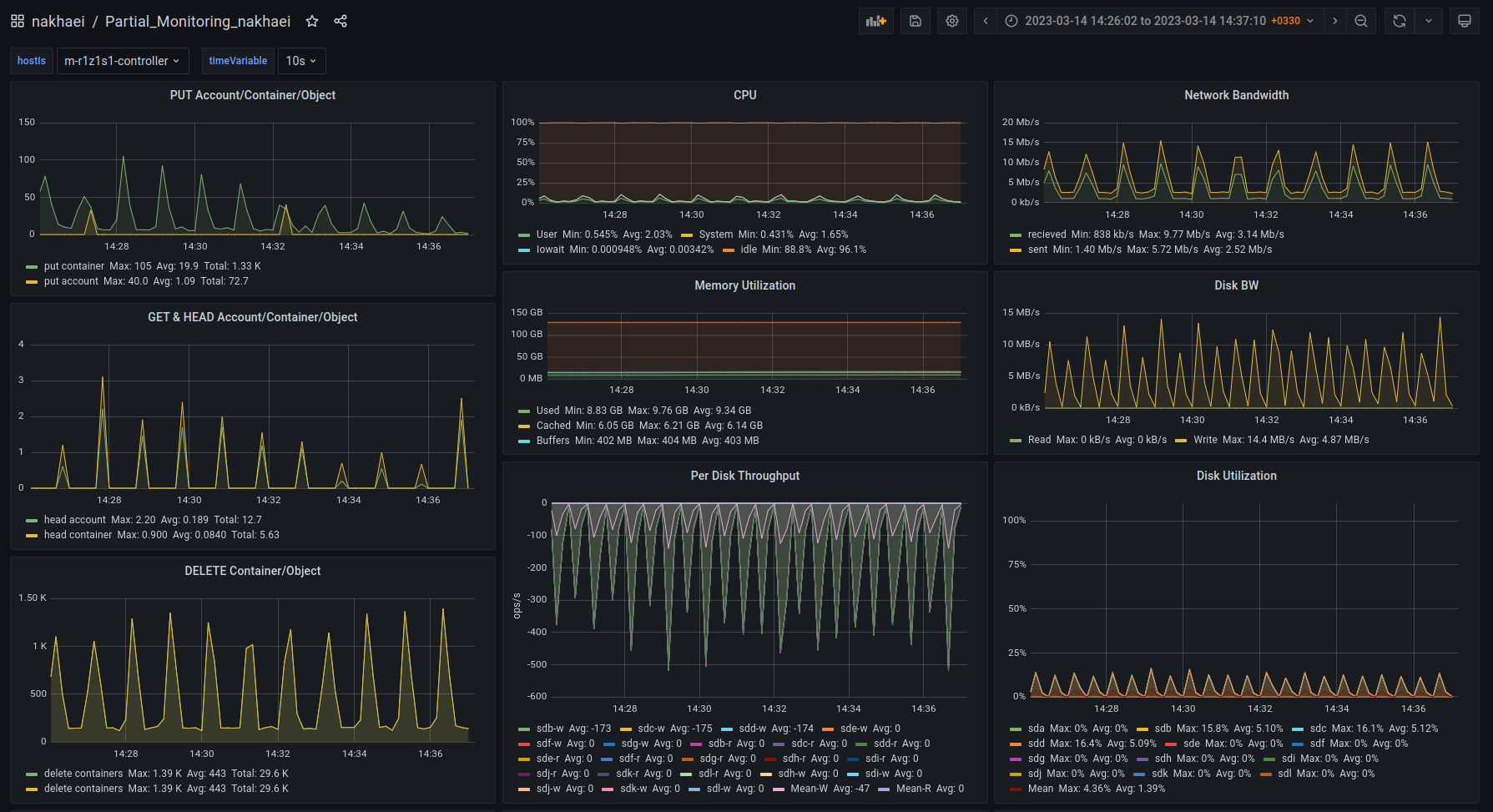Viewport: 1493px width, 812px height.
Task: Click the share dashboard icon
Action: click(x=340, y=21)
